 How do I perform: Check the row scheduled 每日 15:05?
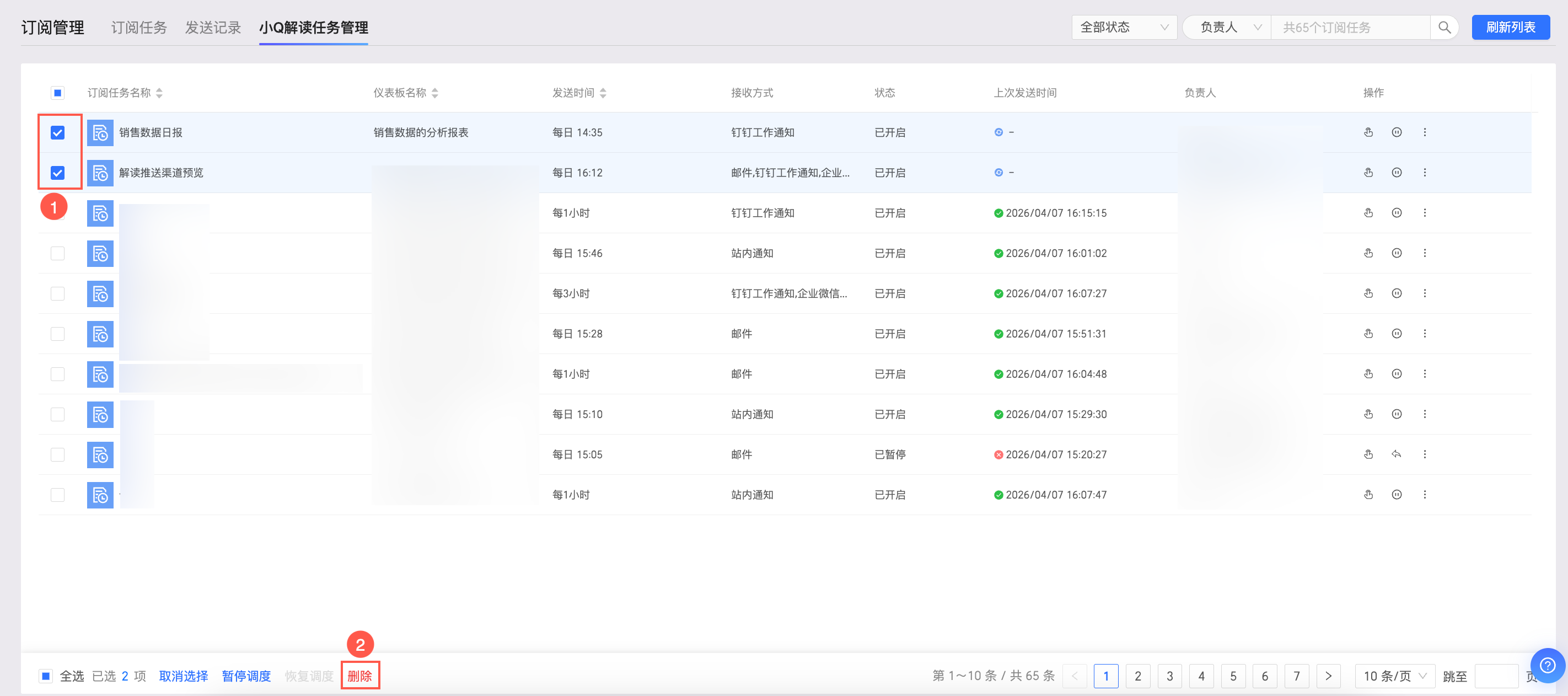(x=57, y=454)
